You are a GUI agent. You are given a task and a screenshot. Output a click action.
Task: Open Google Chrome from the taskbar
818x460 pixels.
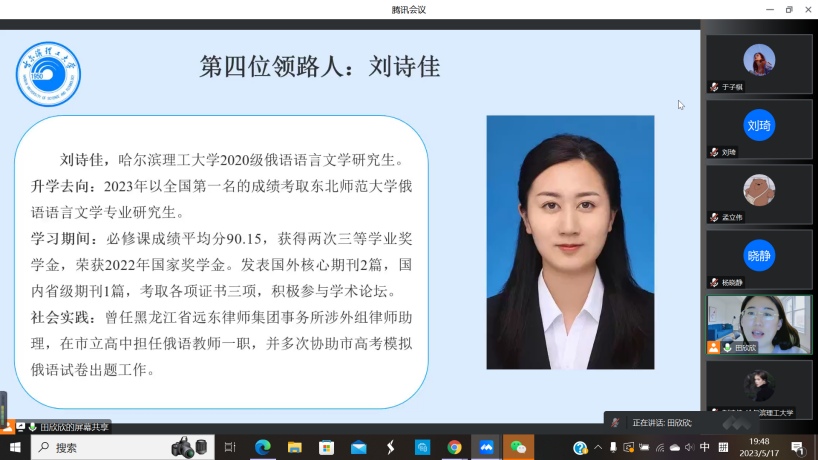[x=454, y=447]
